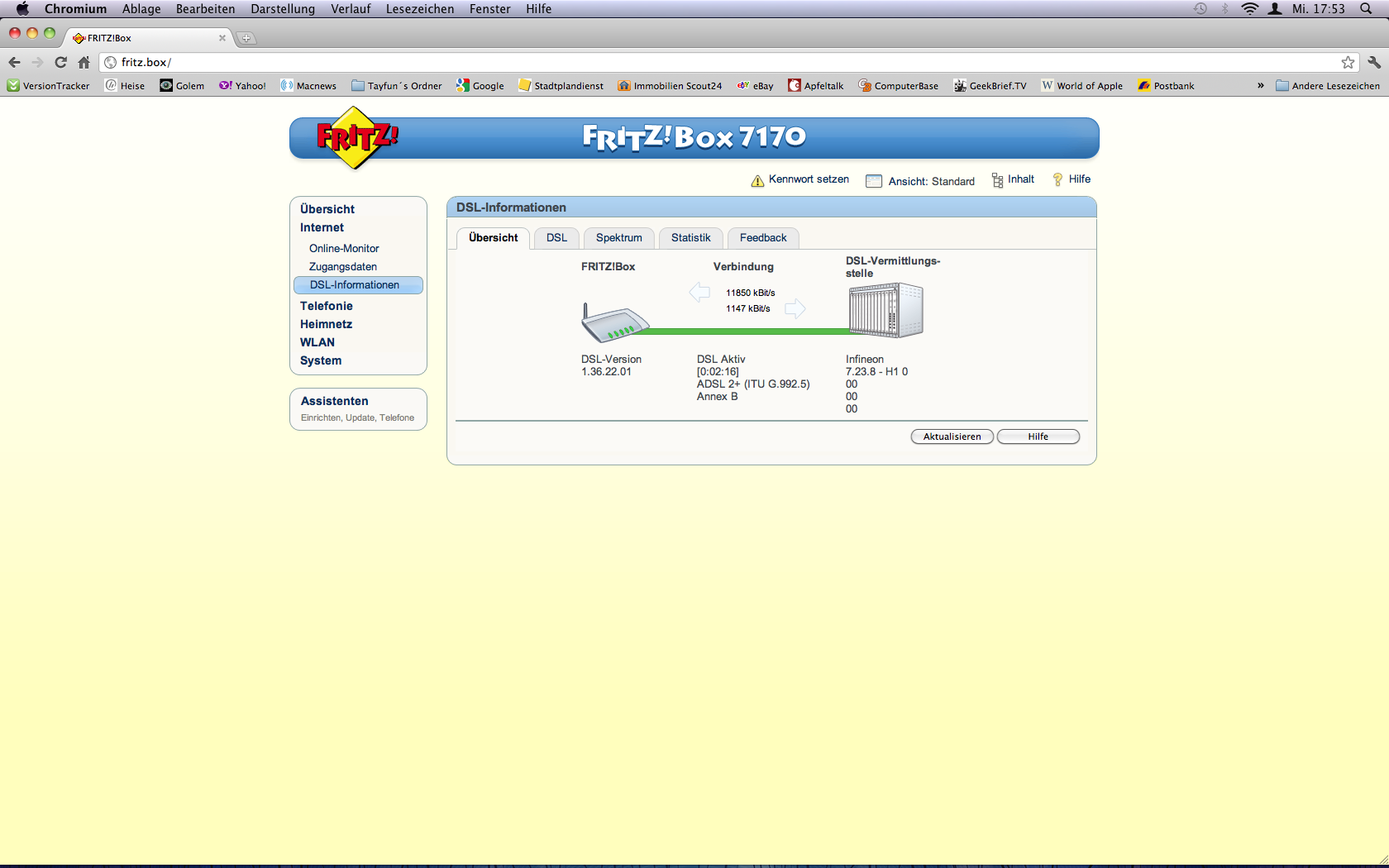1389x868 pixels.
Task: Select DSL-Informationen in the sidebar
Action: [x=358, y=285]
